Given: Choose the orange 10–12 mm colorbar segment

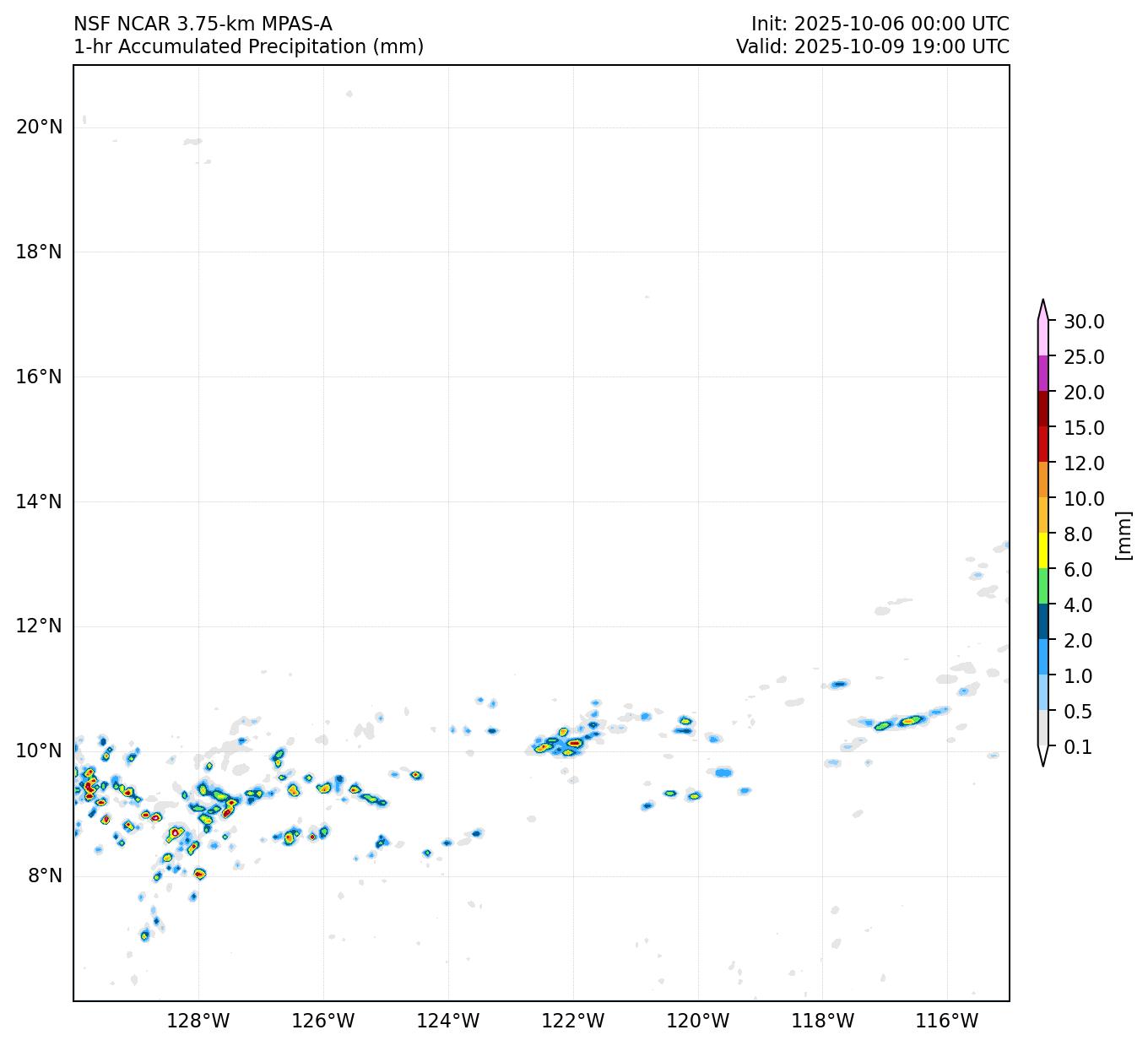Looking at the screenshot, I should 1043,480.
